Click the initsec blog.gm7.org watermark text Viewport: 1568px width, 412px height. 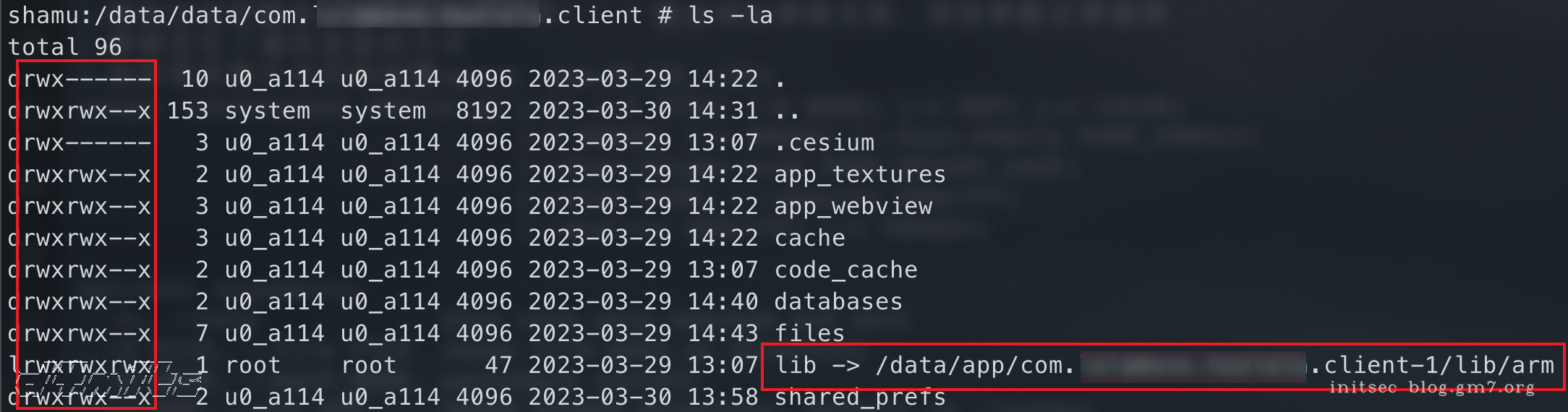click(x=1431, y=388)
